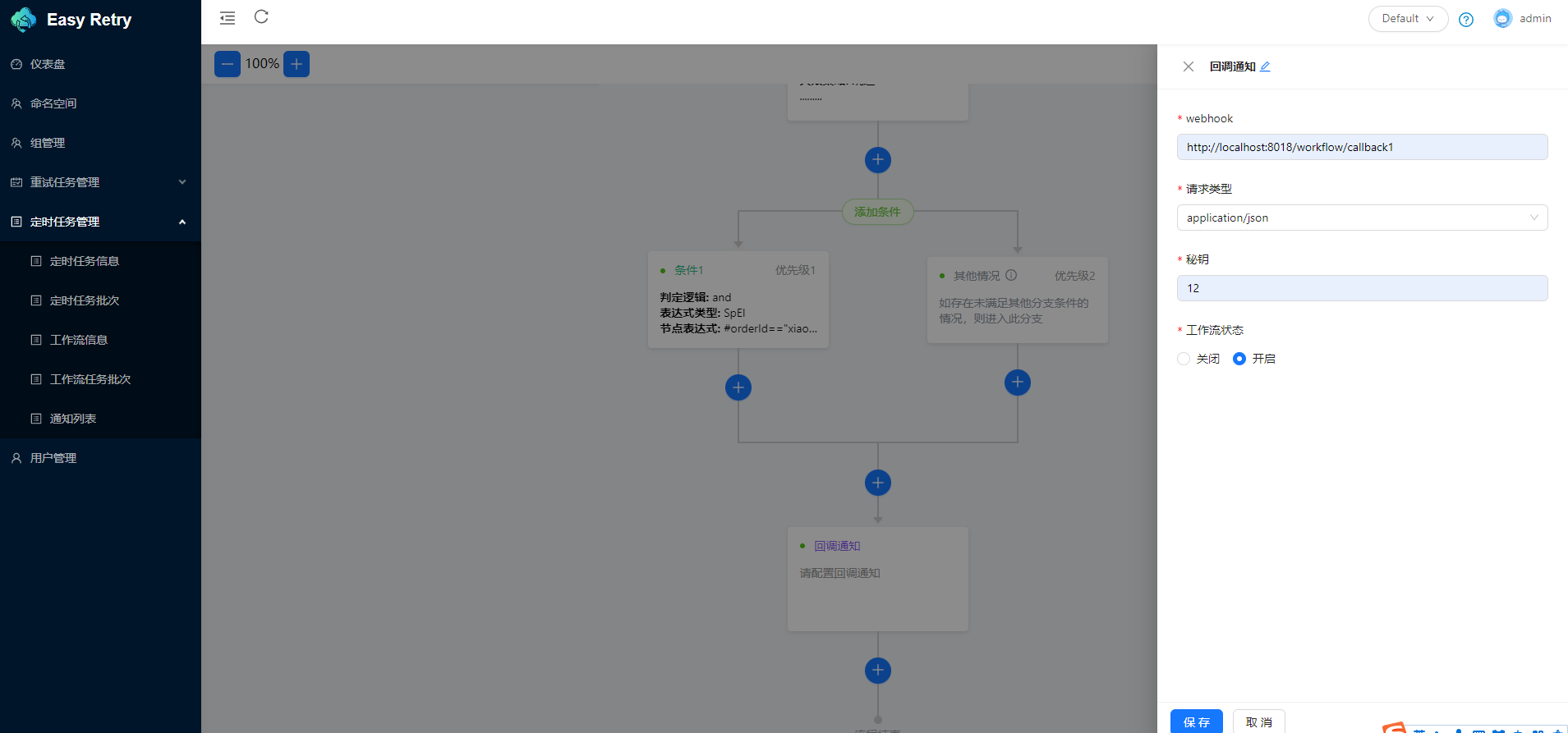Screen dimensions: 1568x733
Task: Click the info icon beside 其他情况
Action: 1011,276
